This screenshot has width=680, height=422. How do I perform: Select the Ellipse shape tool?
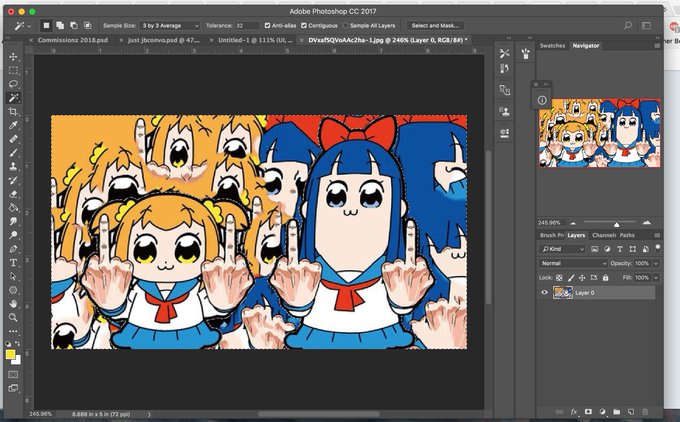(x=13, y=290)
